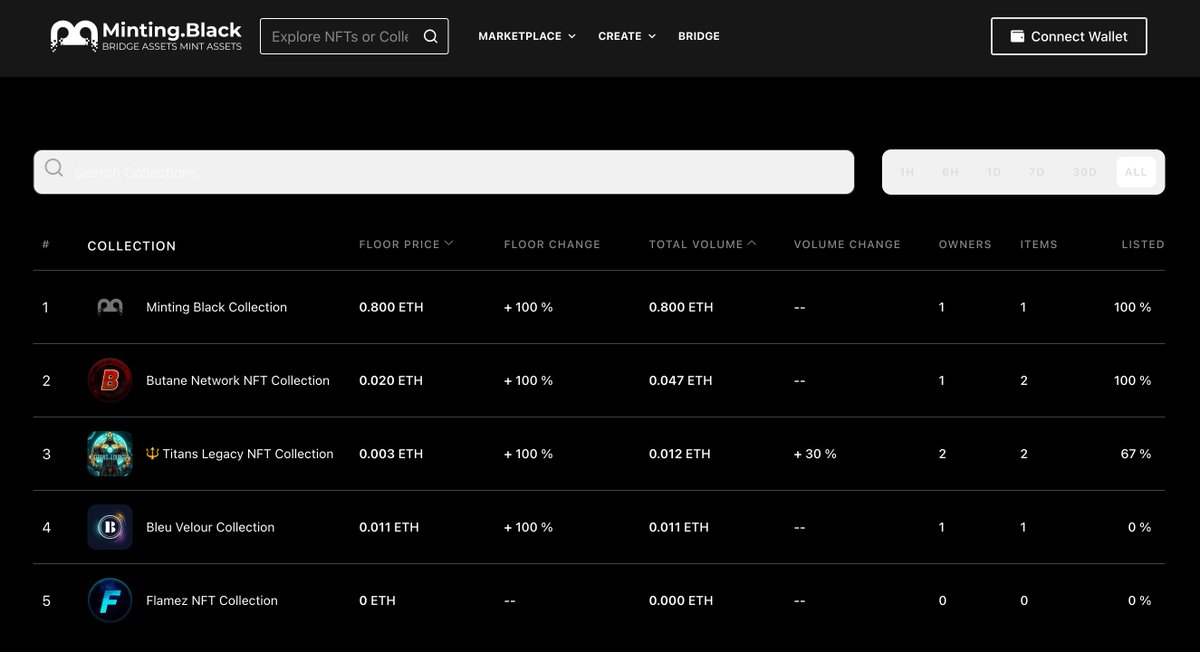Select the 6H time filter
This screenshot has width=1200, height=652.
[950, 172]
